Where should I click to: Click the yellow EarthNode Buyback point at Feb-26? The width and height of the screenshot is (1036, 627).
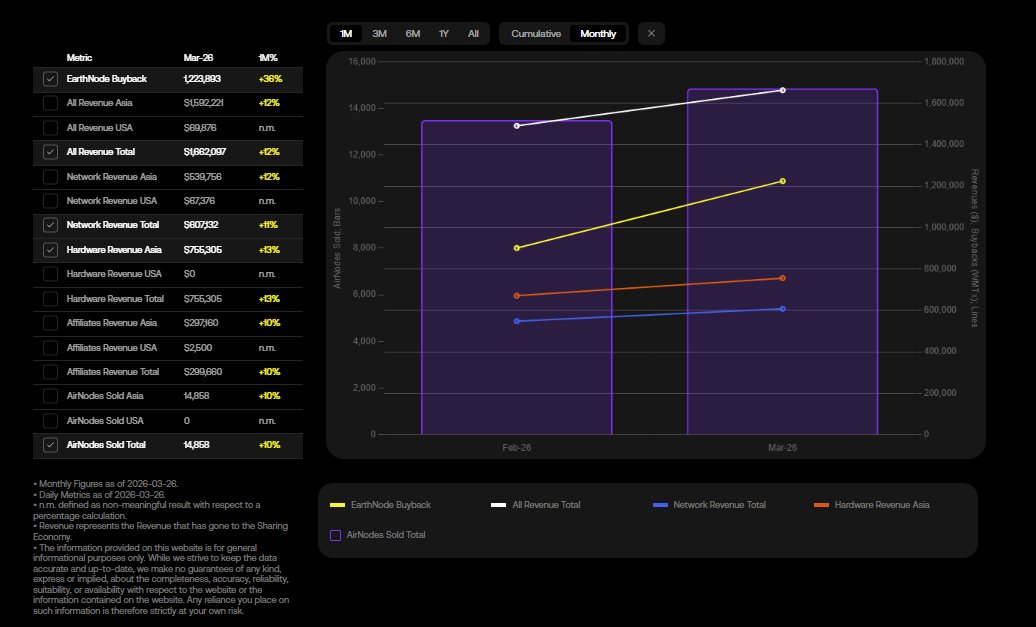pyautogui.click(x=517, y=248)
